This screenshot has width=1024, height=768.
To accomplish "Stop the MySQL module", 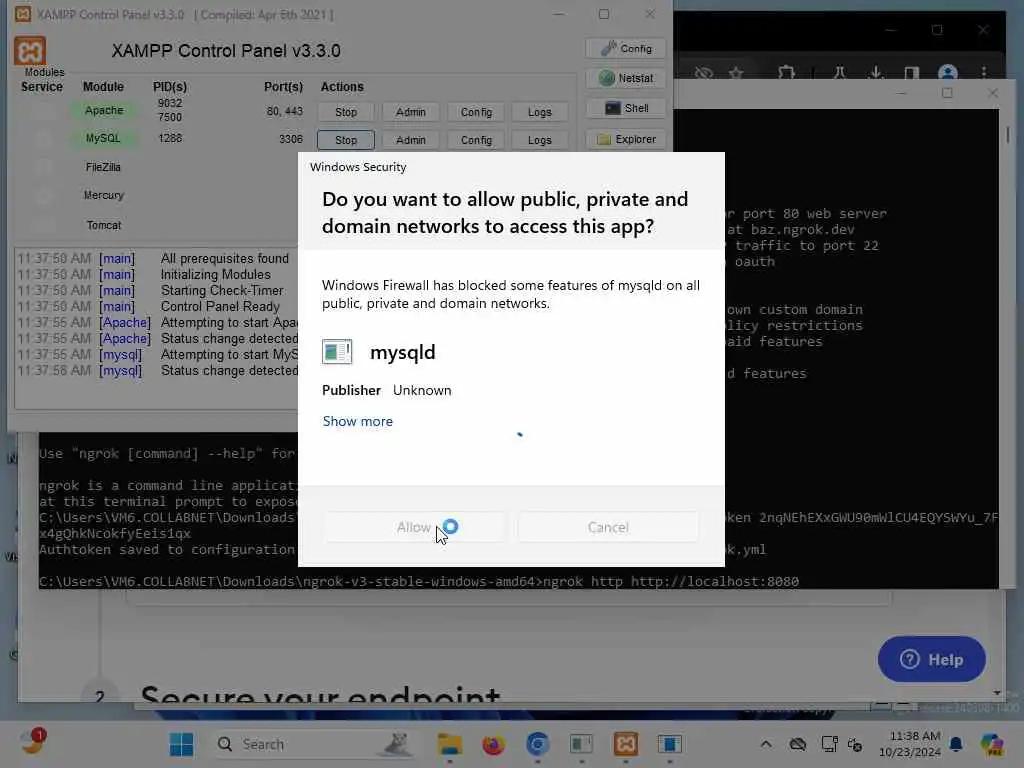I will pyautogui.click(x=345, y=140).
